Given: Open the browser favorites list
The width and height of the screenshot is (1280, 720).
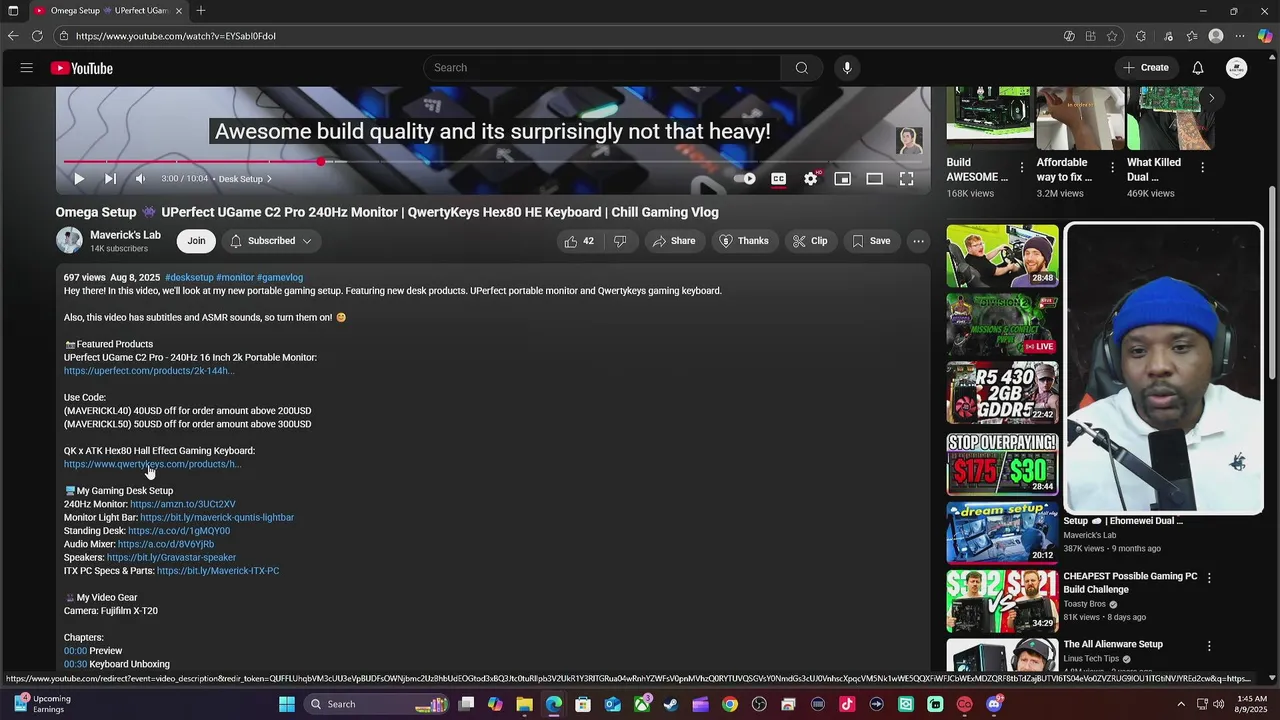Looking at the screenshot, I should pyautogui.click(x=1192, y=36).
